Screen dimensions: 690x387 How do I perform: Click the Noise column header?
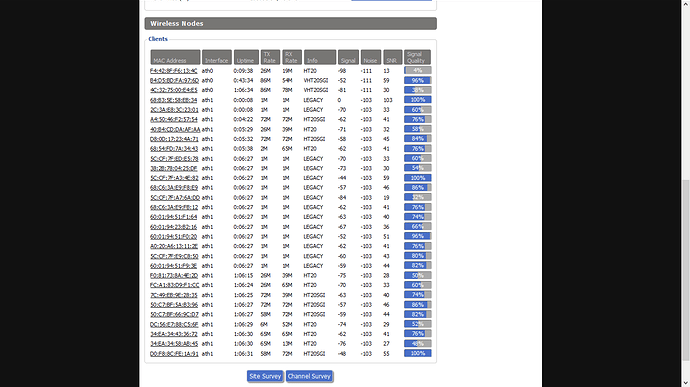(x=371, y=57)
